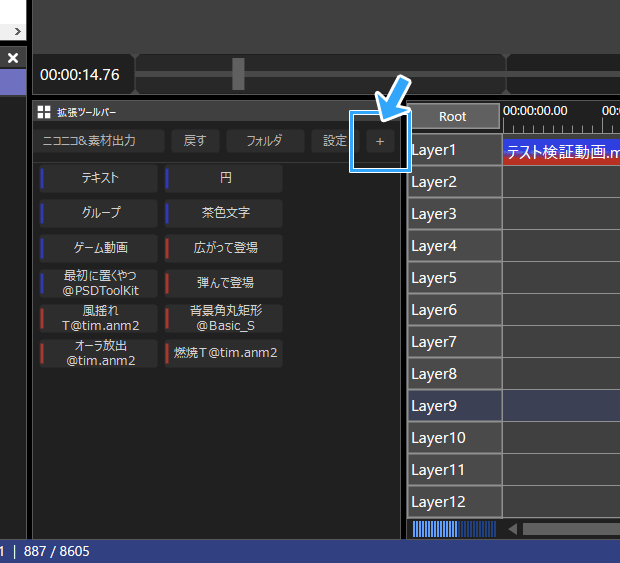Click the timeline scroll left arrow
Image resolution: width=620 pixels, height=563 pixels.
point(512,529)
